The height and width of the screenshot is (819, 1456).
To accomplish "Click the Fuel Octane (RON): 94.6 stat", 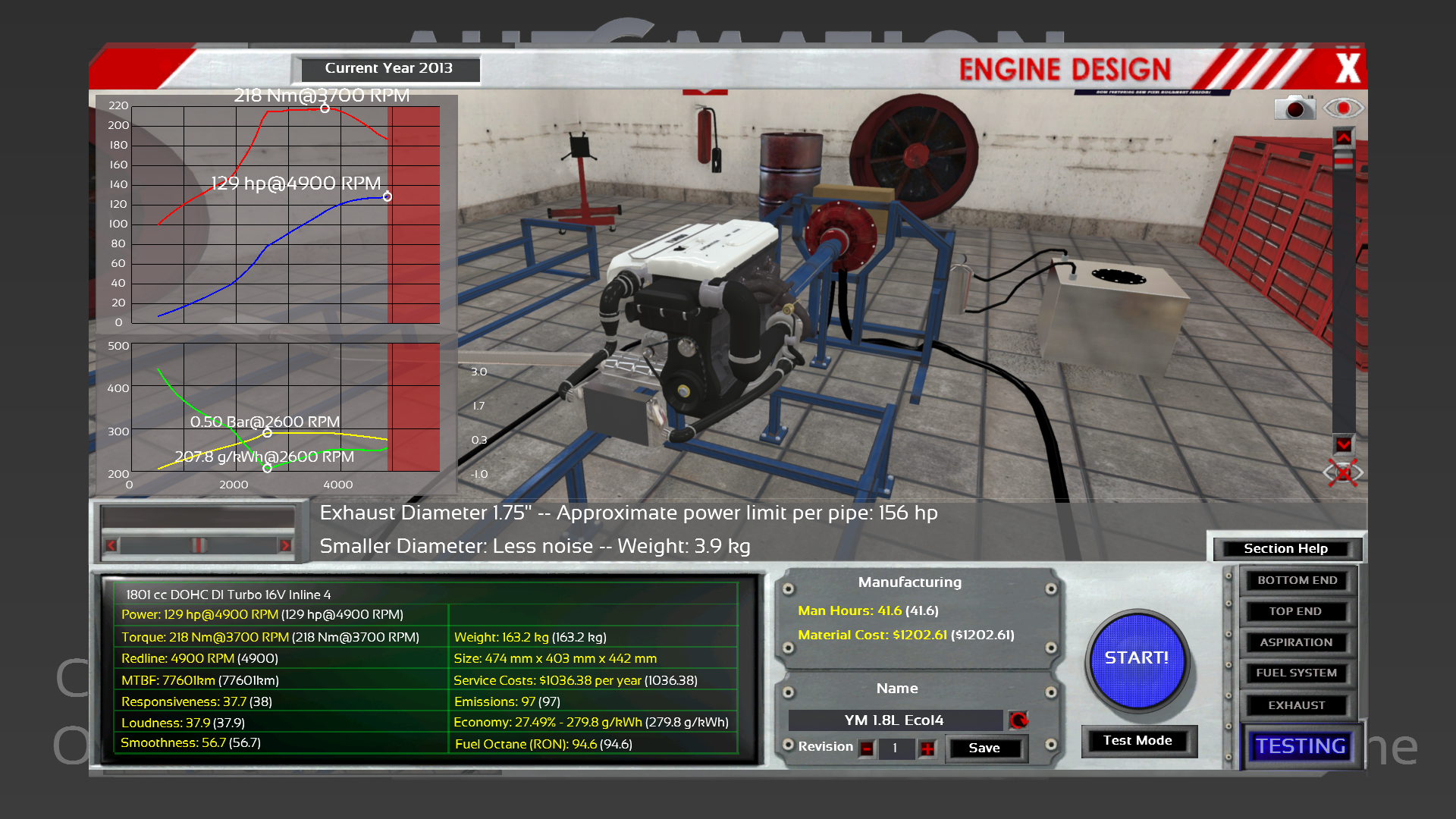I will coord(543,744).
